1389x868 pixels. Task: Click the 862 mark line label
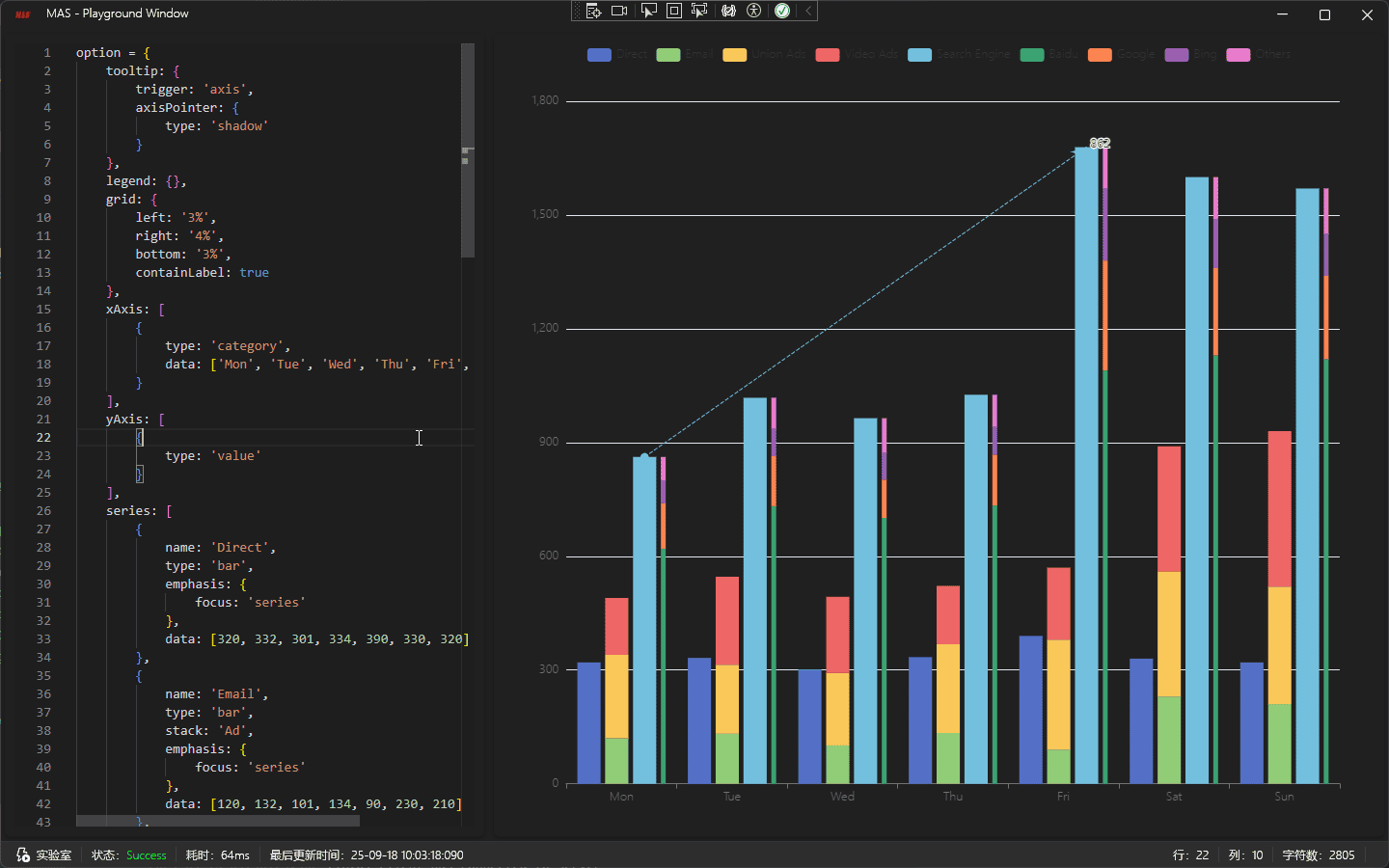[x=1100, y=143]
